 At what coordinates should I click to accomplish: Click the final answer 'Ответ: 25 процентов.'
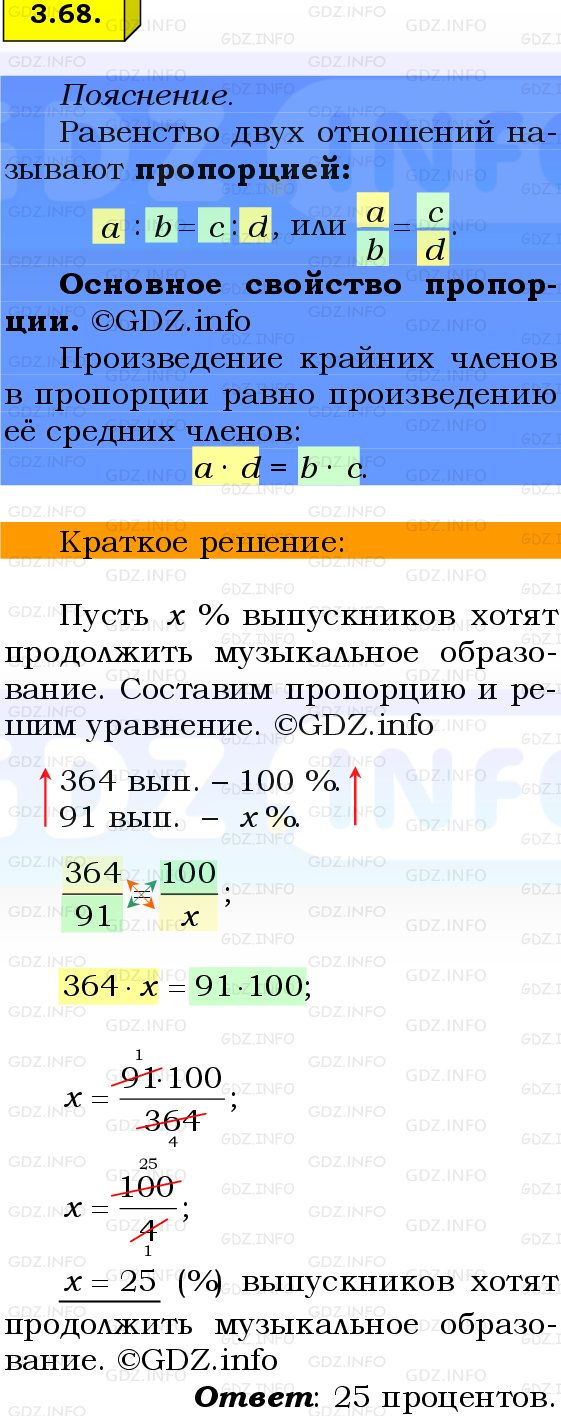pyautogui.click(x=374, y=1396)
